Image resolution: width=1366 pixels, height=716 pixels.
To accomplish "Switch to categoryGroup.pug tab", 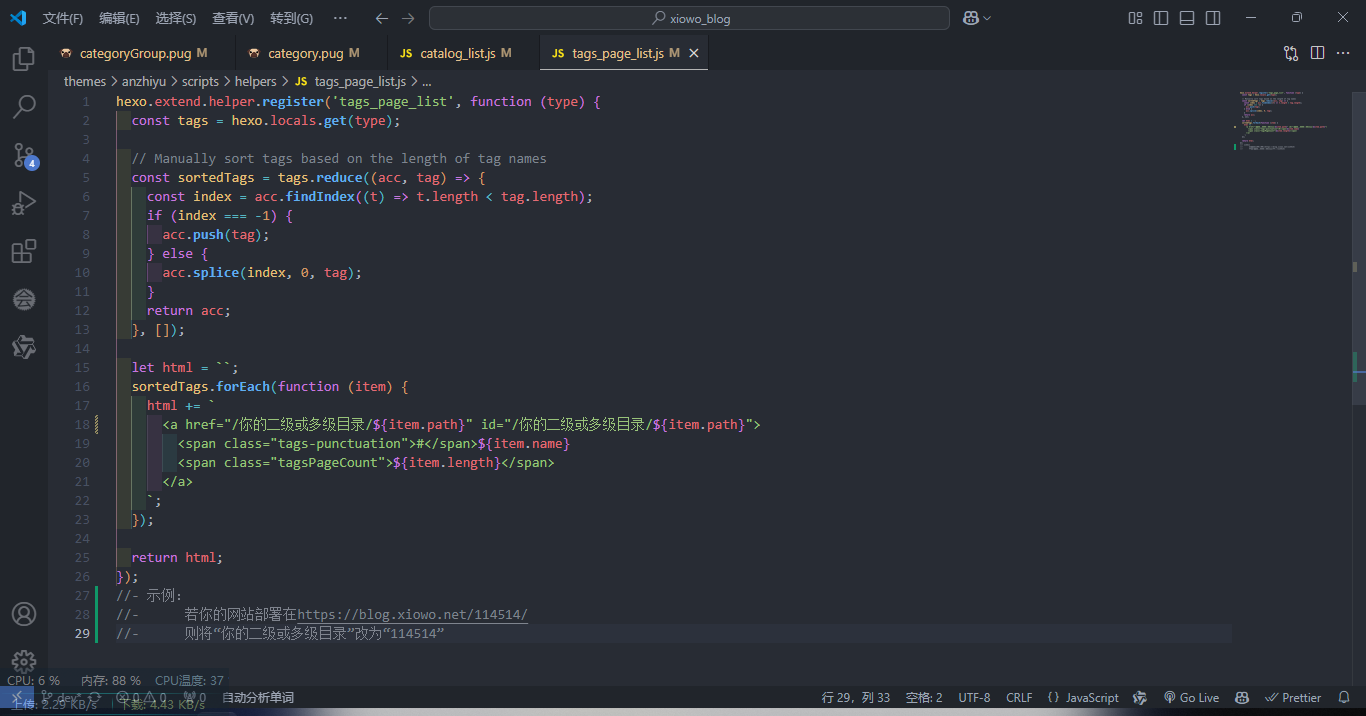I will tap(142, 53).
